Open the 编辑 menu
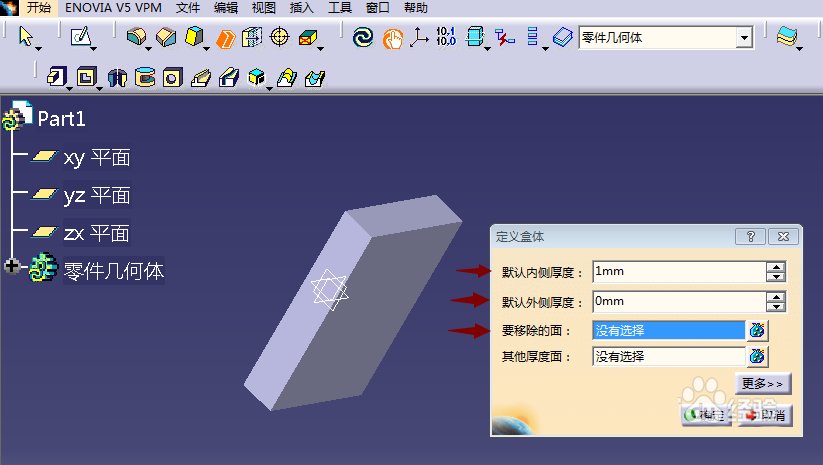Screen dimensions: 823x465 coord(226,8)
